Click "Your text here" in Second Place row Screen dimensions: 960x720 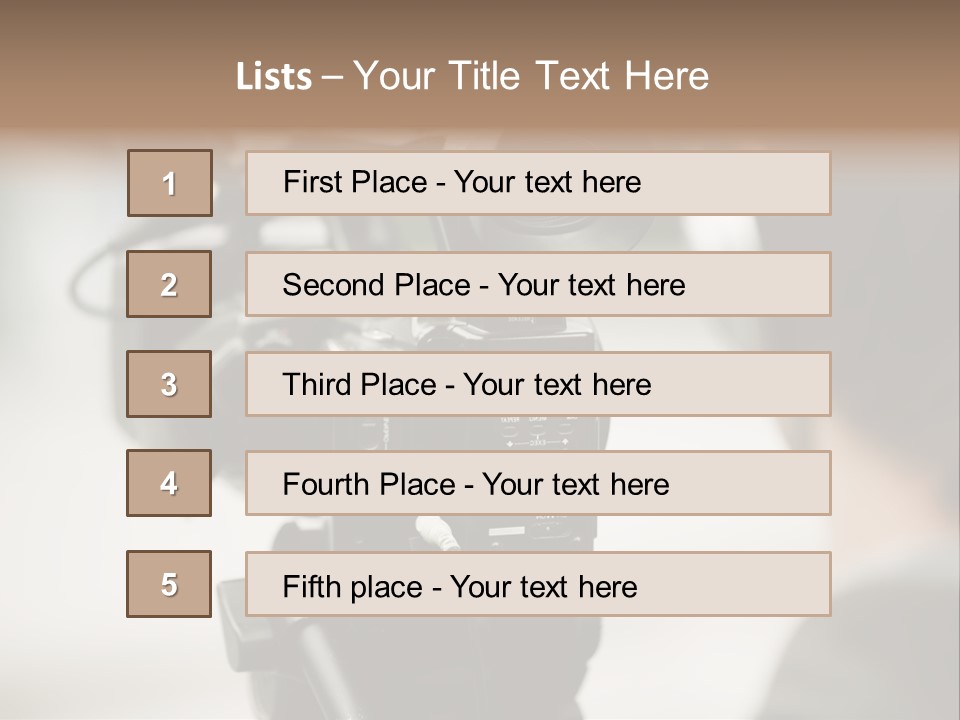[x=591, y=285]
